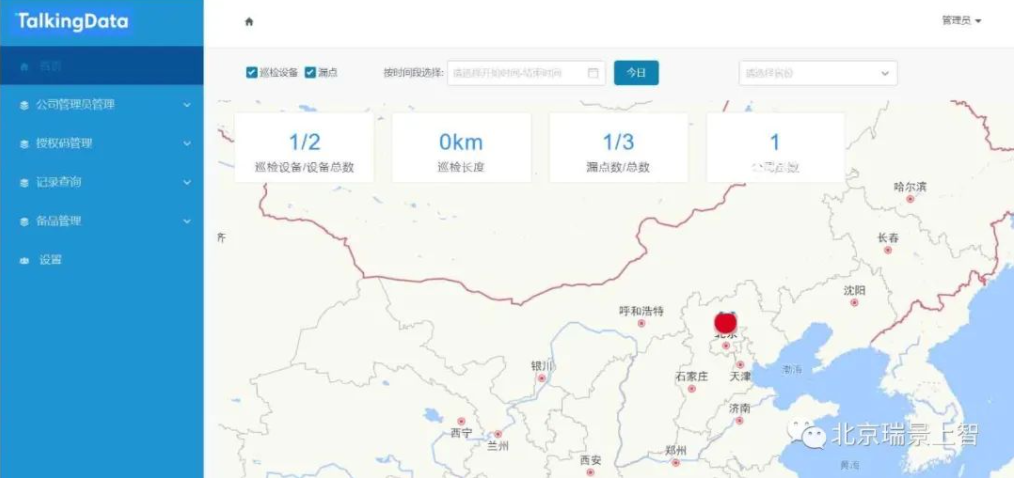The width and height of the screenshot is (1016, 478).
Task: Click the stack icon beside 授权码管理
Action: tap(24, 144)
